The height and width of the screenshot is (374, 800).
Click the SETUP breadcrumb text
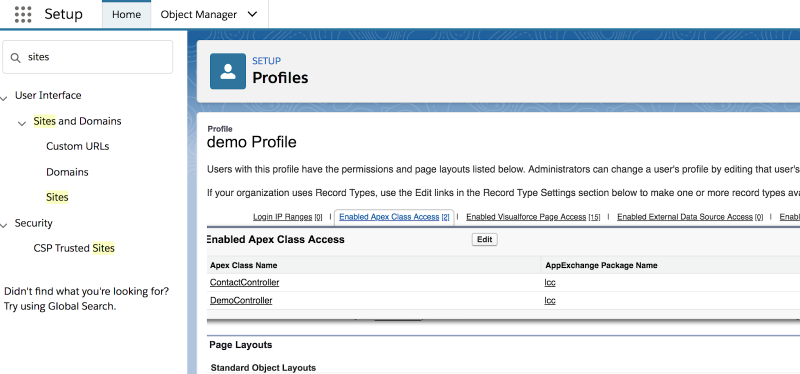266,61
